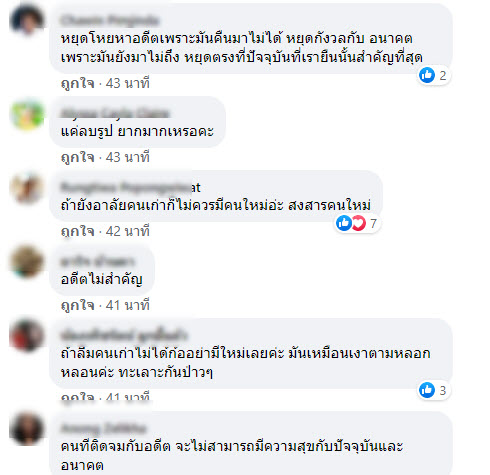This screenshot has height=475, width=490.
Task: Open avatar of the last commenter
Action: 26,429
